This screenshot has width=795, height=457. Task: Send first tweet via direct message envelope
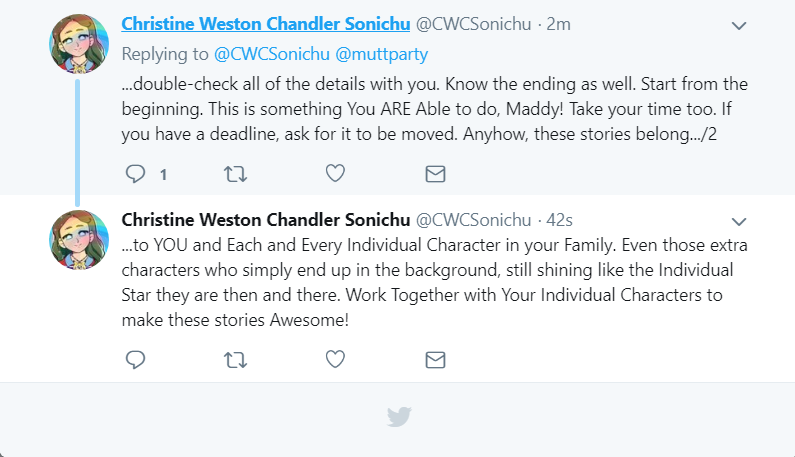pyautogui.click(x=435, y=174)
